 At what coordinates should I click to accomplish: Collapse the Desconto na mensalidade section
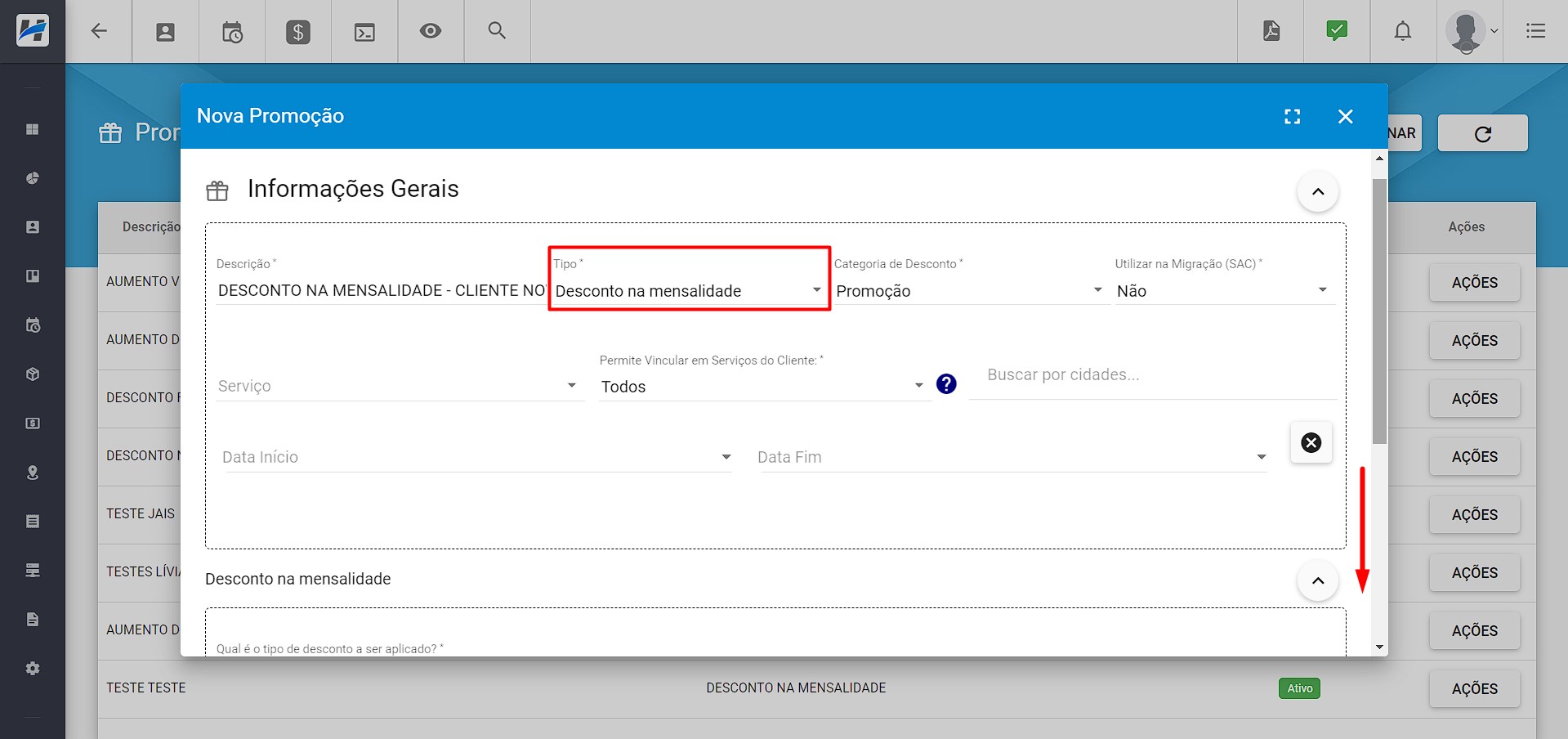point(1317,581)
